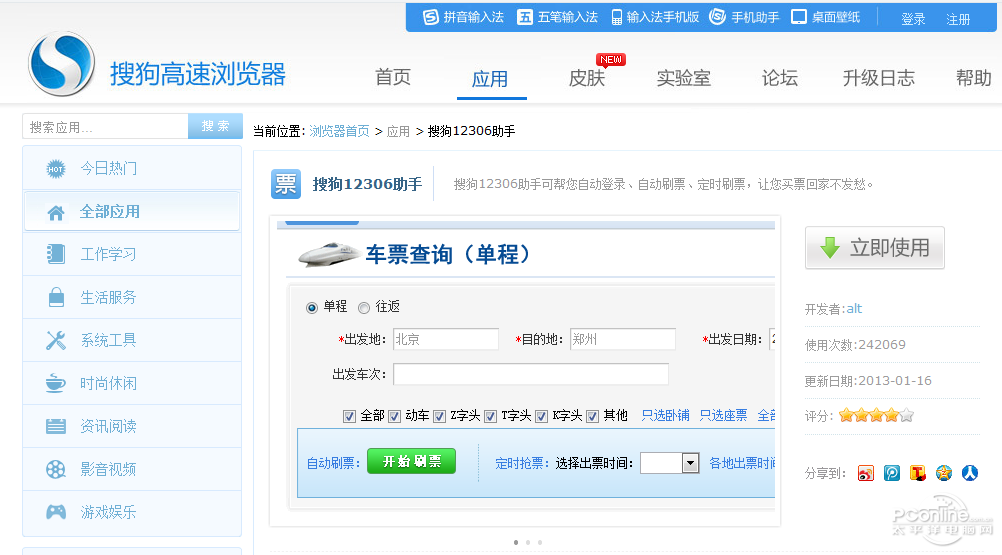Click the green 开始刷票 button
Viewport: 1002px width, 555px height.
(x=412, y=461)
